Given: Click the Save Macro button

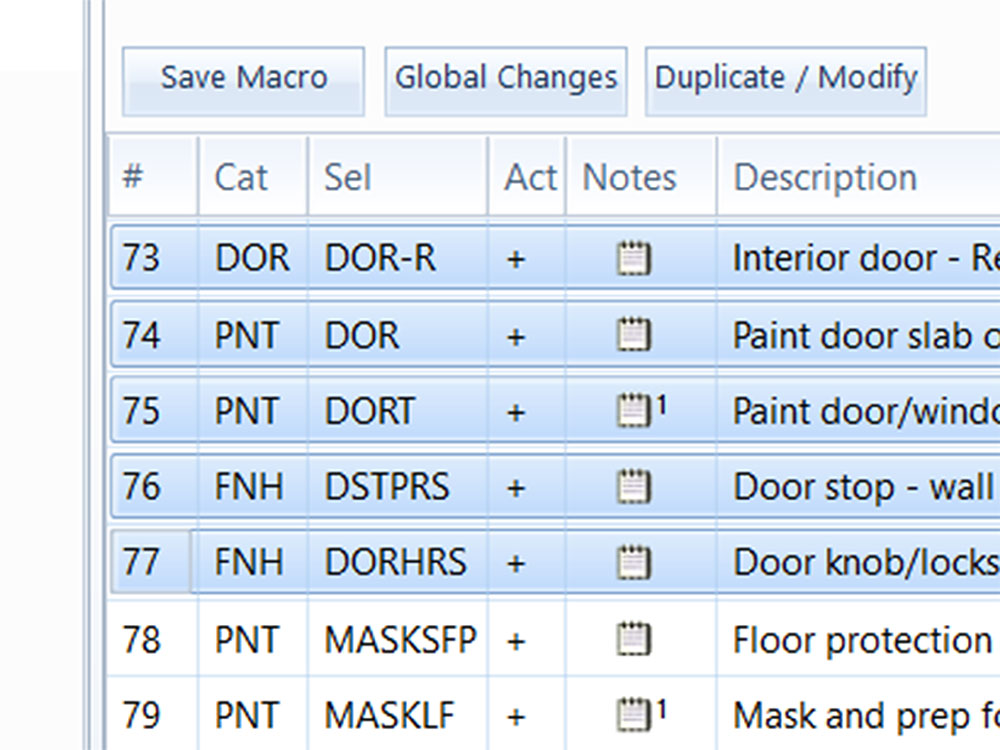Looking at the screenshot, I should click(243, 79).
